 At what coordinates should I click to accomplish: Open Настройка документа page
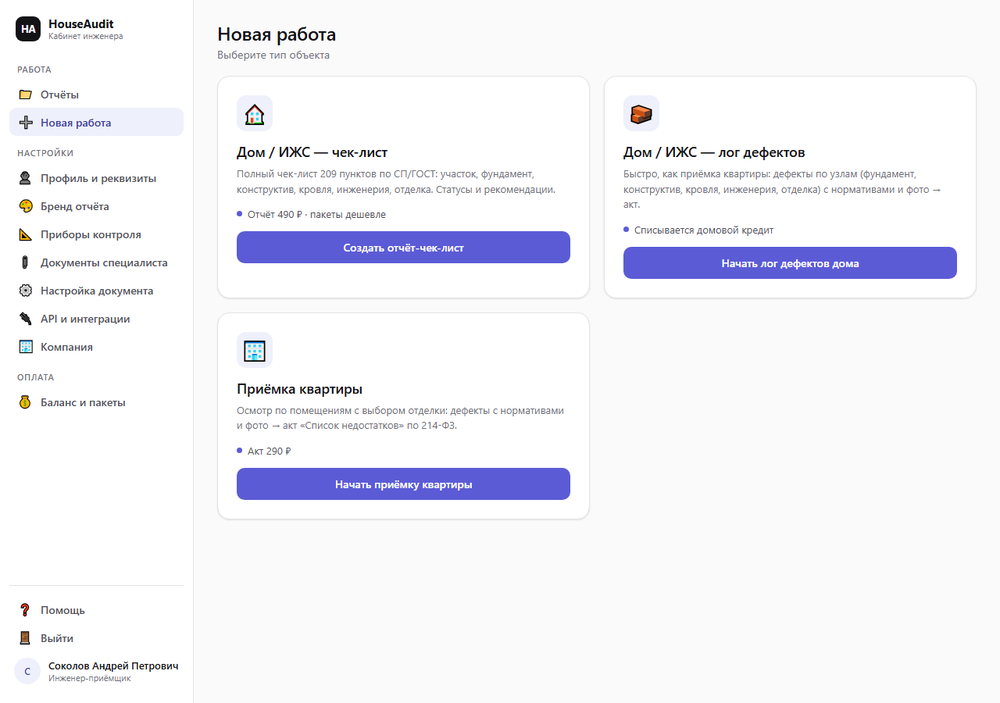[96, 290]
